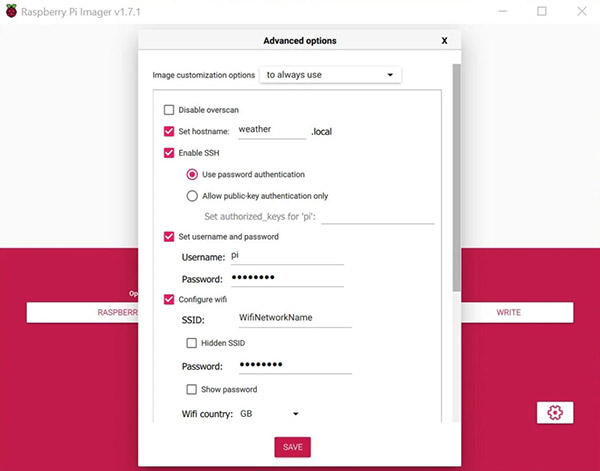Image resolution: width=600 pixels, height=471 pixels.
Task: Close the Advanced options dialog with X
Action: pyautogui.click(x=444, y=41)
